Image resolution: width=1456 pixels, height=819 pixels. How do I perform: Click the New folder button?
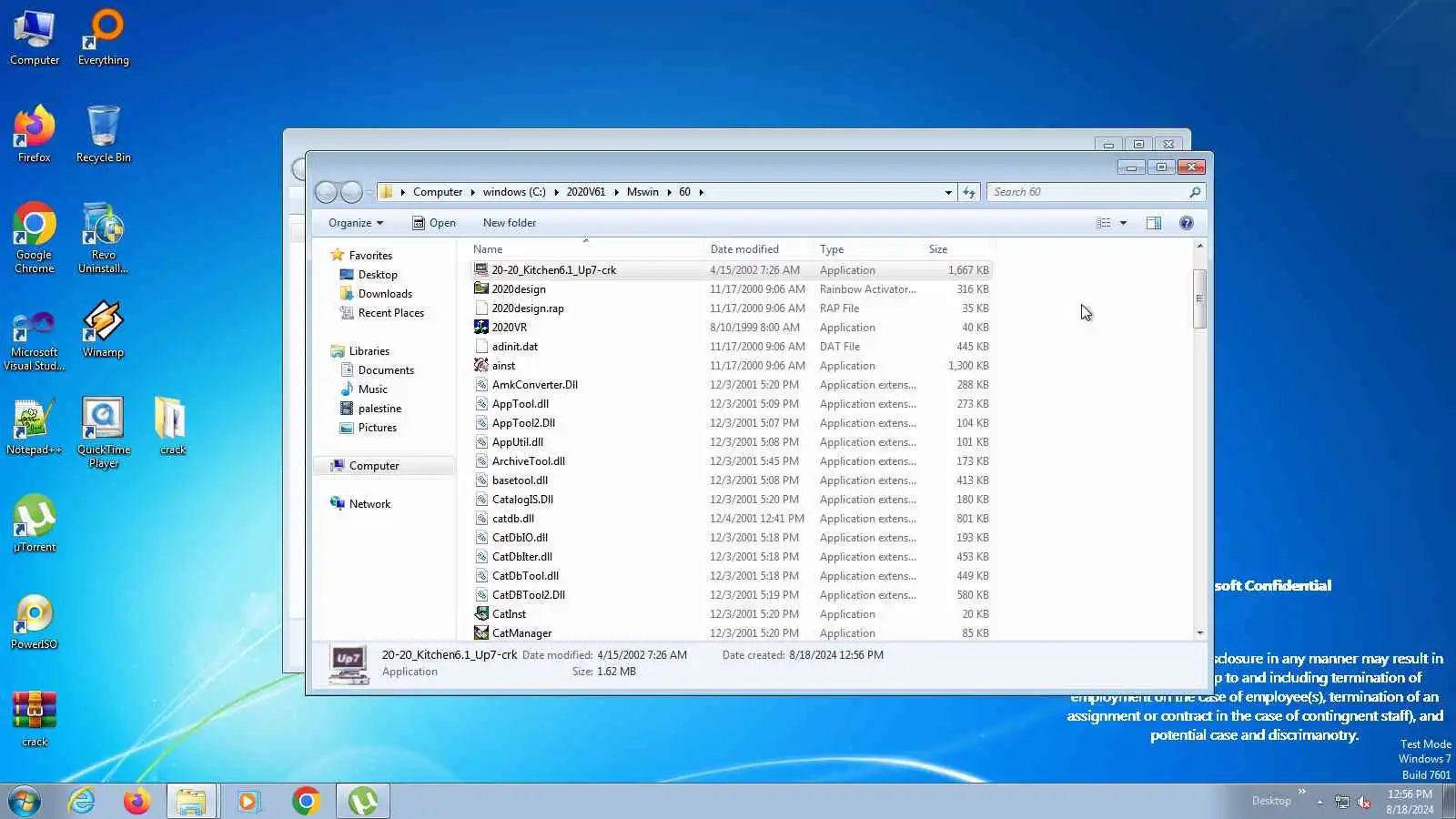(x=510, y=223)
